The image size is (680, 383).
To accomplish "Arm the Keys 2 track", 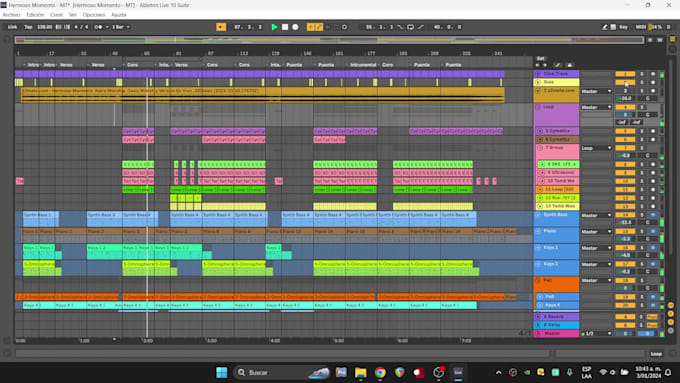I will [x=653, y=264].
